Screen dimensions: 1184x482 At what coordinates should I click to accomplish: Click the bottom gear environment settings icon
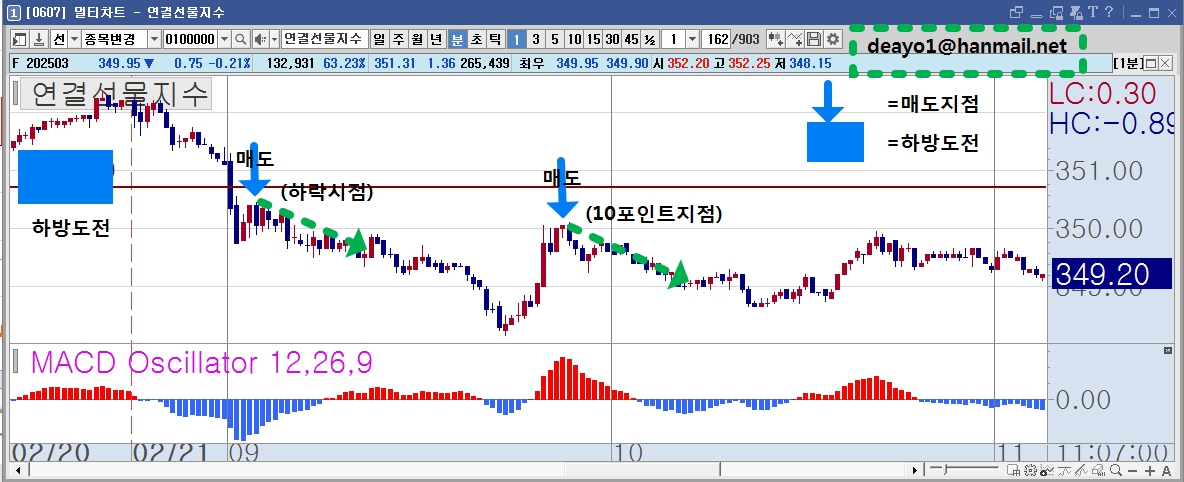pyautogui.click(x=1031, y=471)
